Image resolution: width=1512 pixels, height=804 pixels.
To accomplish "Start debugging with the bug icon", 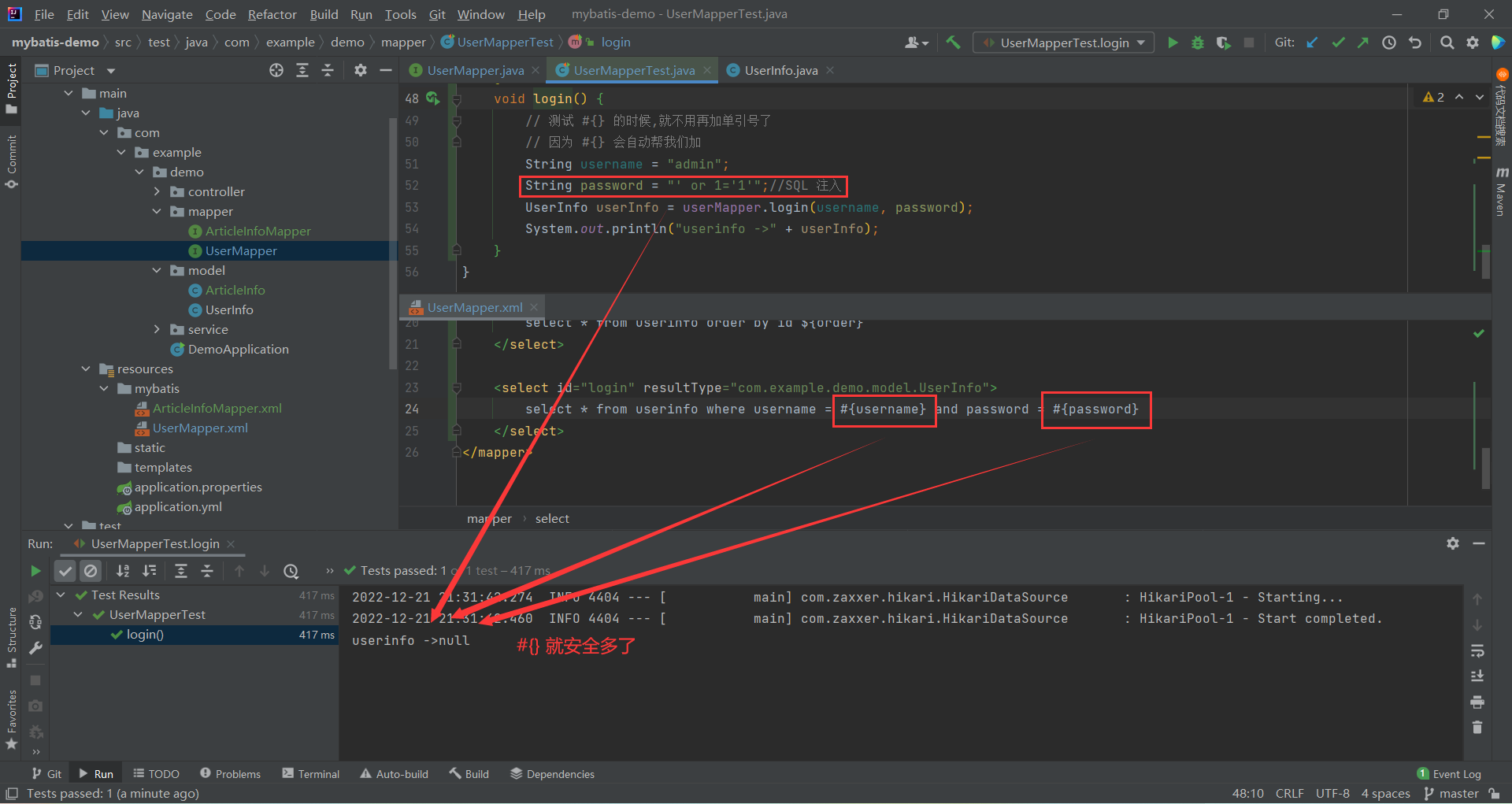I will tap(1198, 43).
